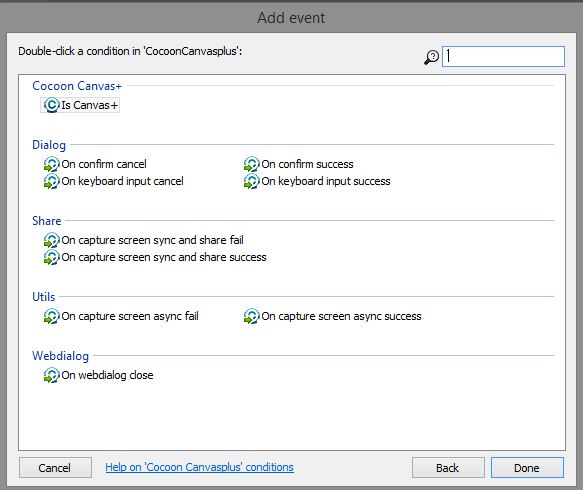The height and width of the screenshot is (490, 583).
Task: Click the search magnifier icon
Action: coord(432,57)
